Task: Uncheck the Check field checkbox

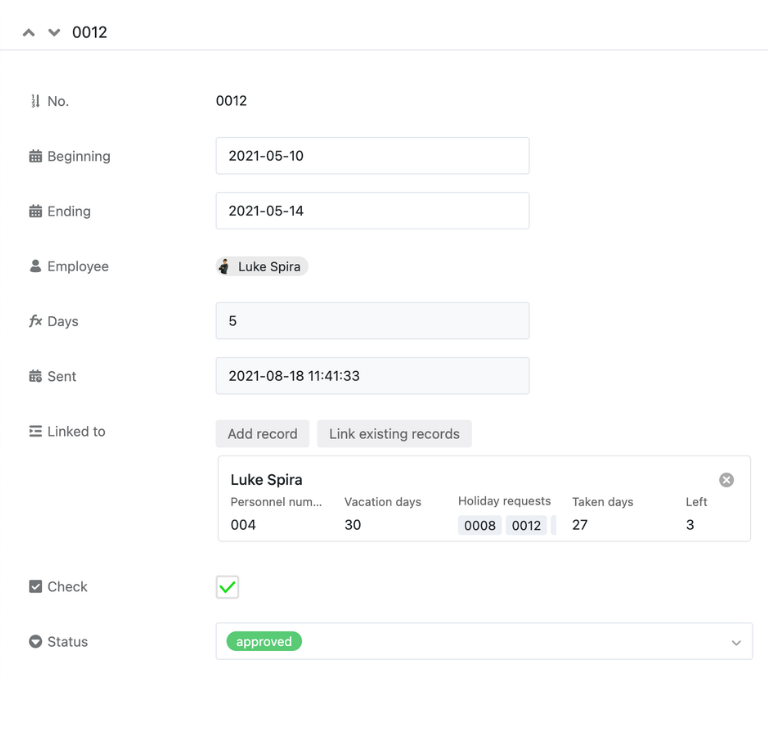Action: coord(227,587)
